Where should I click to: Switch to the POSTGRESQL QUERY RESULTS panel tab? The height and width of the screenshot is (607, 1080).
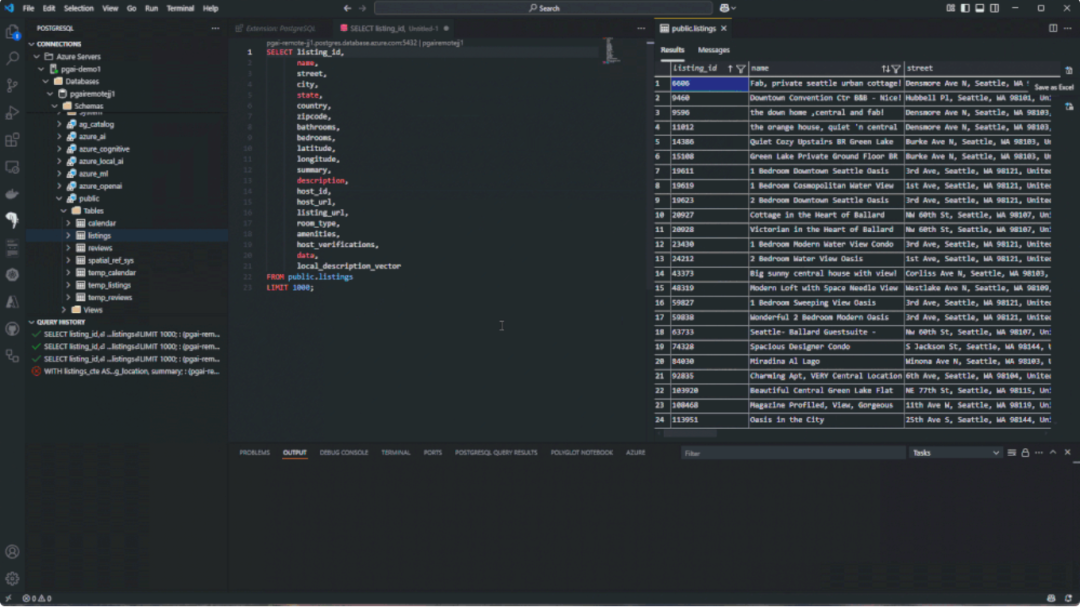tap(496, 453)
